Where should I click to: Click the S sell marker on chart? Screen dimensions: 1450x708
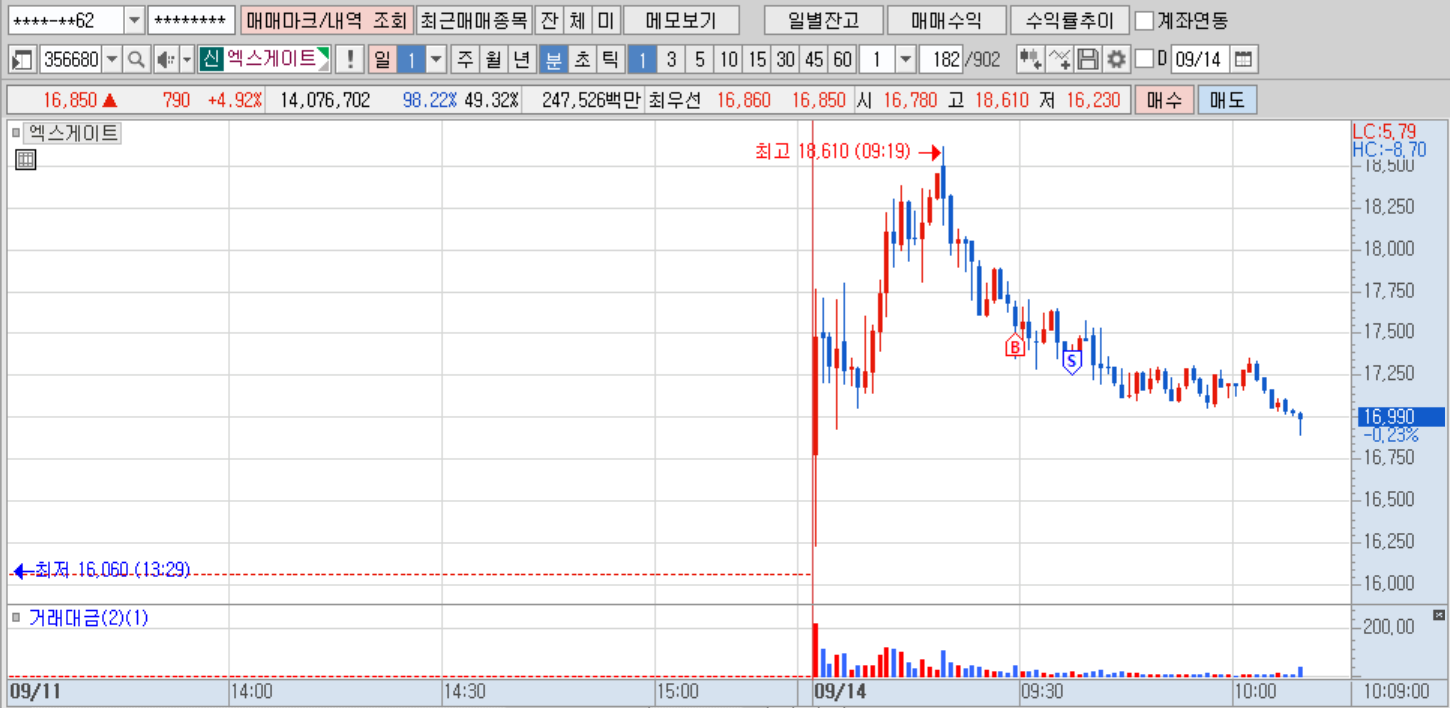pyautogui.click(x=1072, y=362)
